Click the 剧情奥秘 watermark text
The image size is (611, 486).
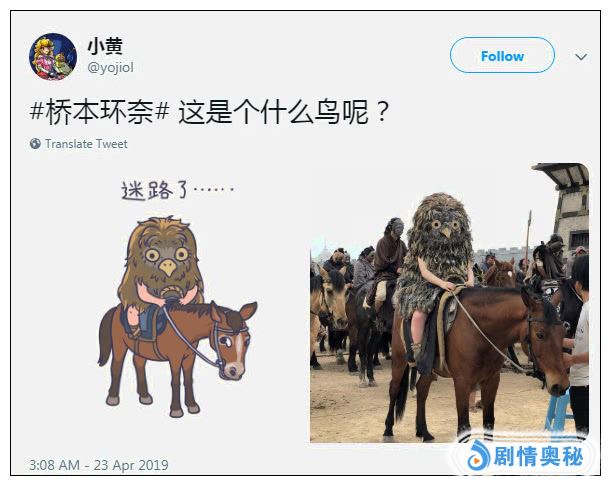tap(538, 456)
